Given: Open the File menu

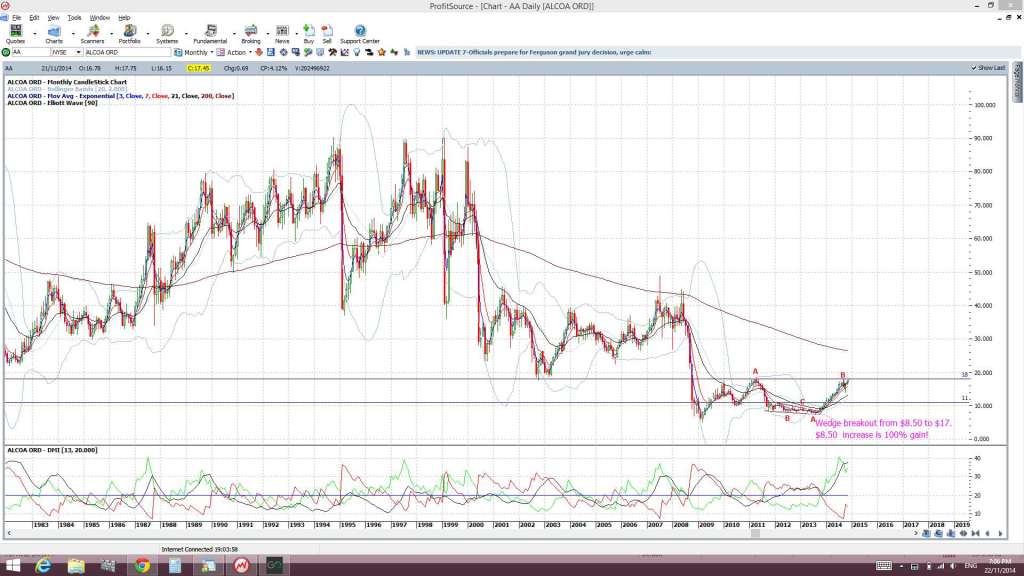Looking at the screenshot, I should pos(16,18).
